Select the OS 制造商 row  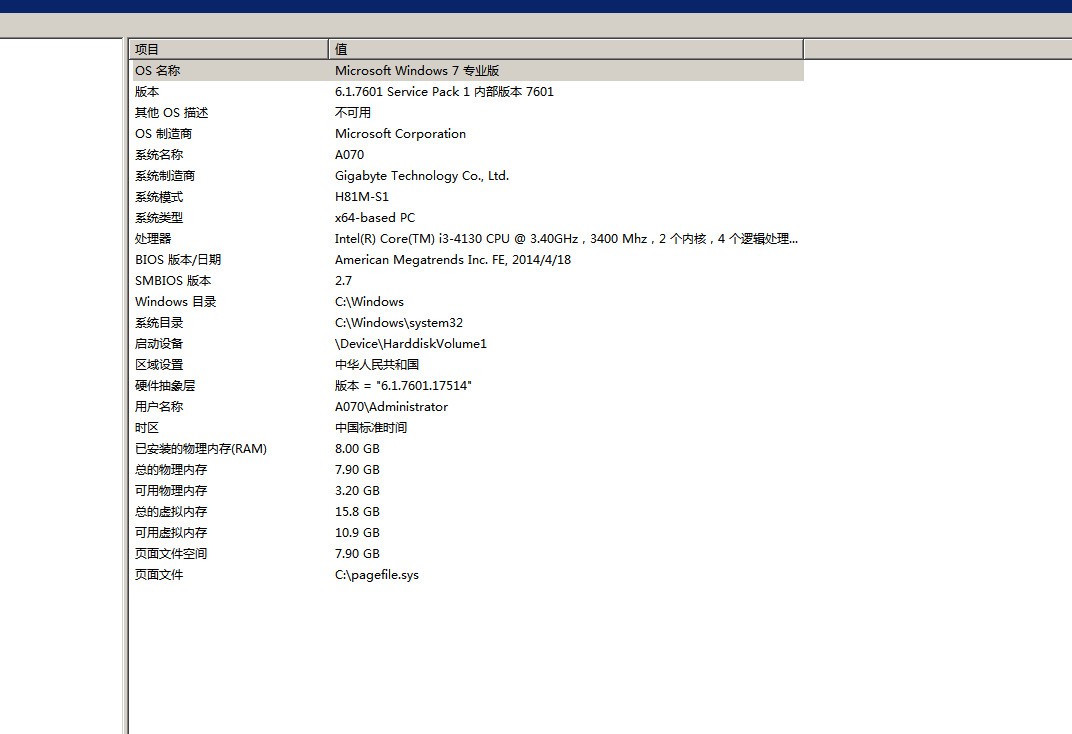coord(468,134)
